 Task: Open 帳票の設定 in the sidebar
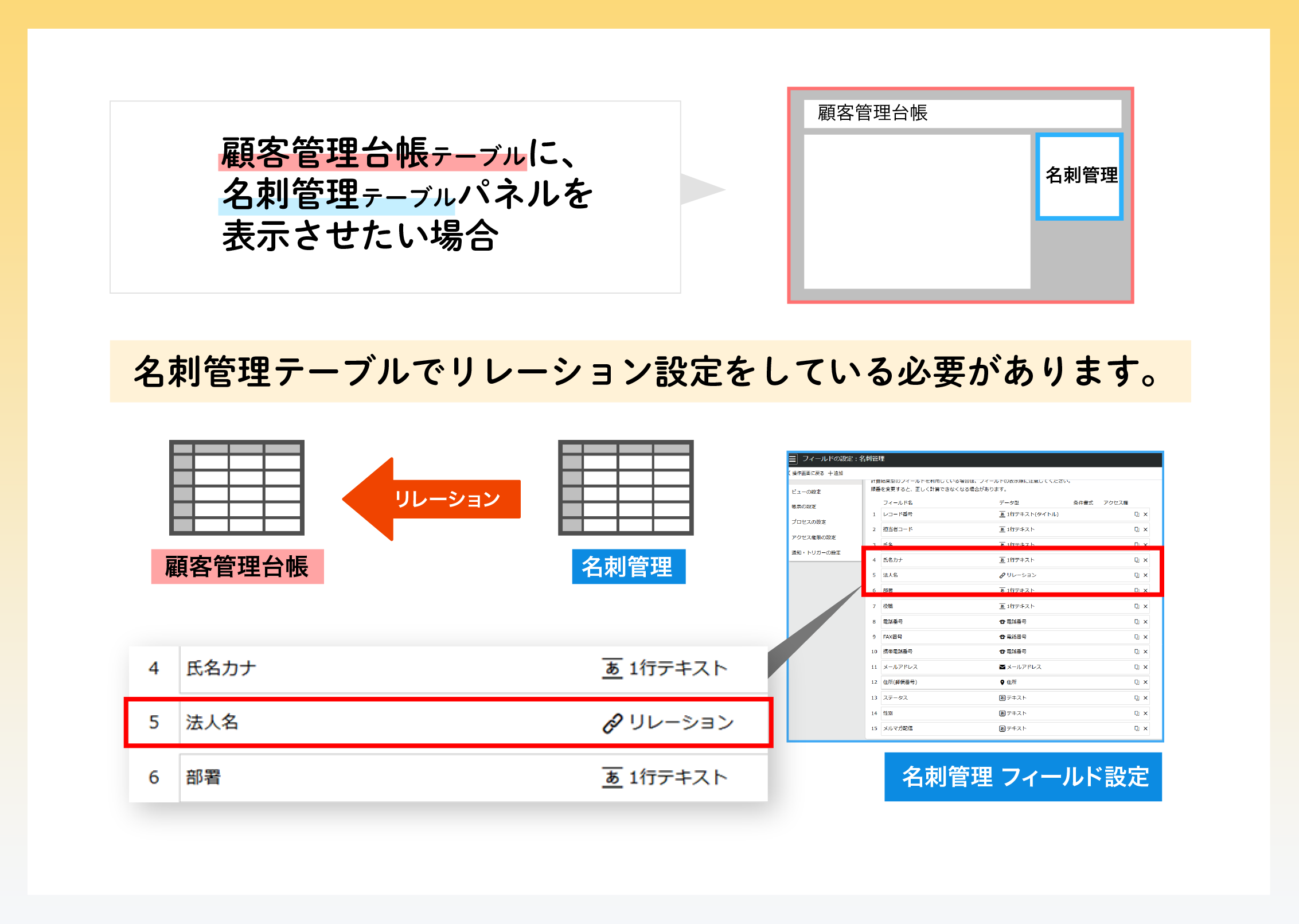803,506
